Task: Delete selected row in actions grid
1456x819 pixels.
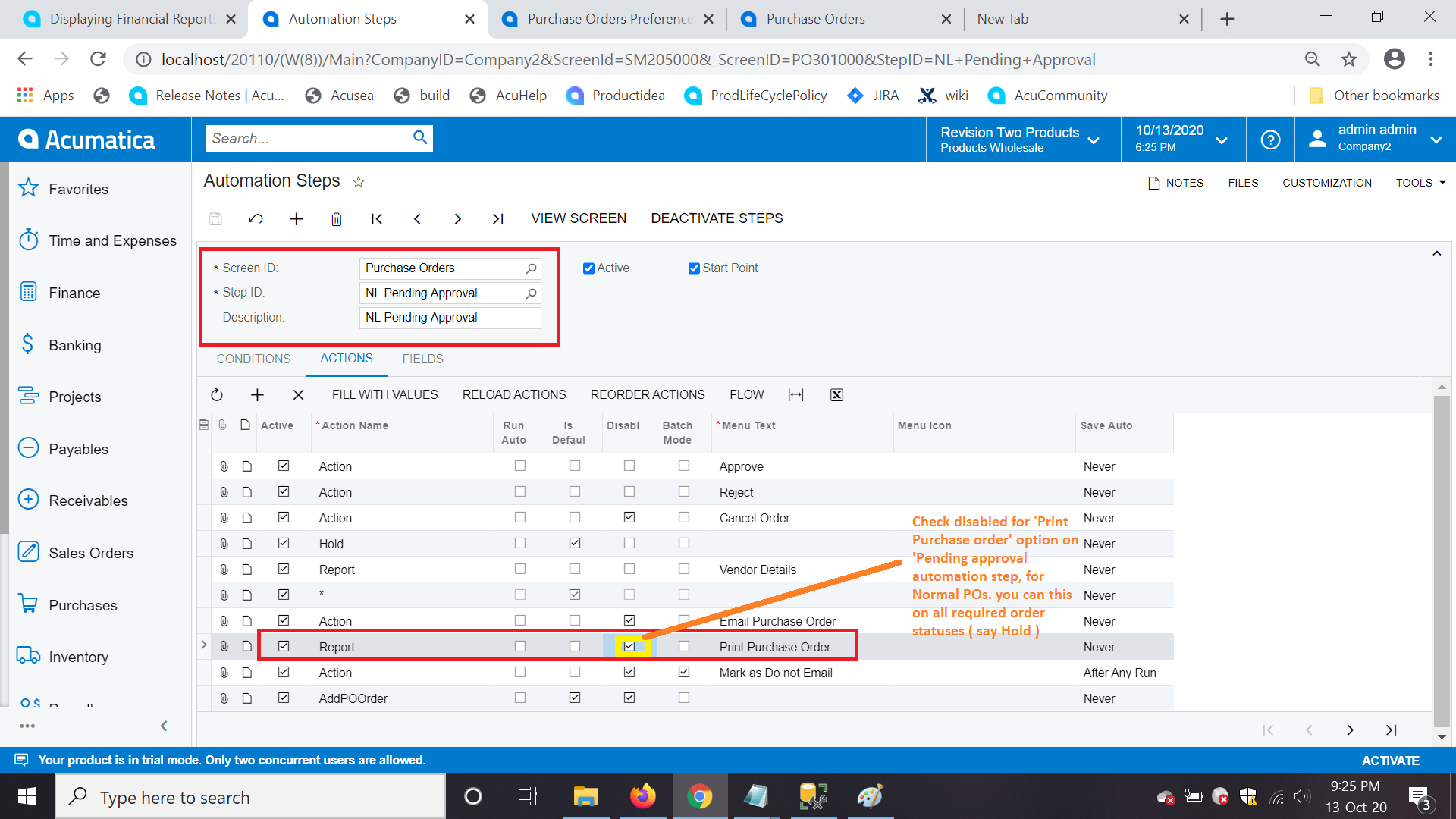Action: (x=298, y=395)
